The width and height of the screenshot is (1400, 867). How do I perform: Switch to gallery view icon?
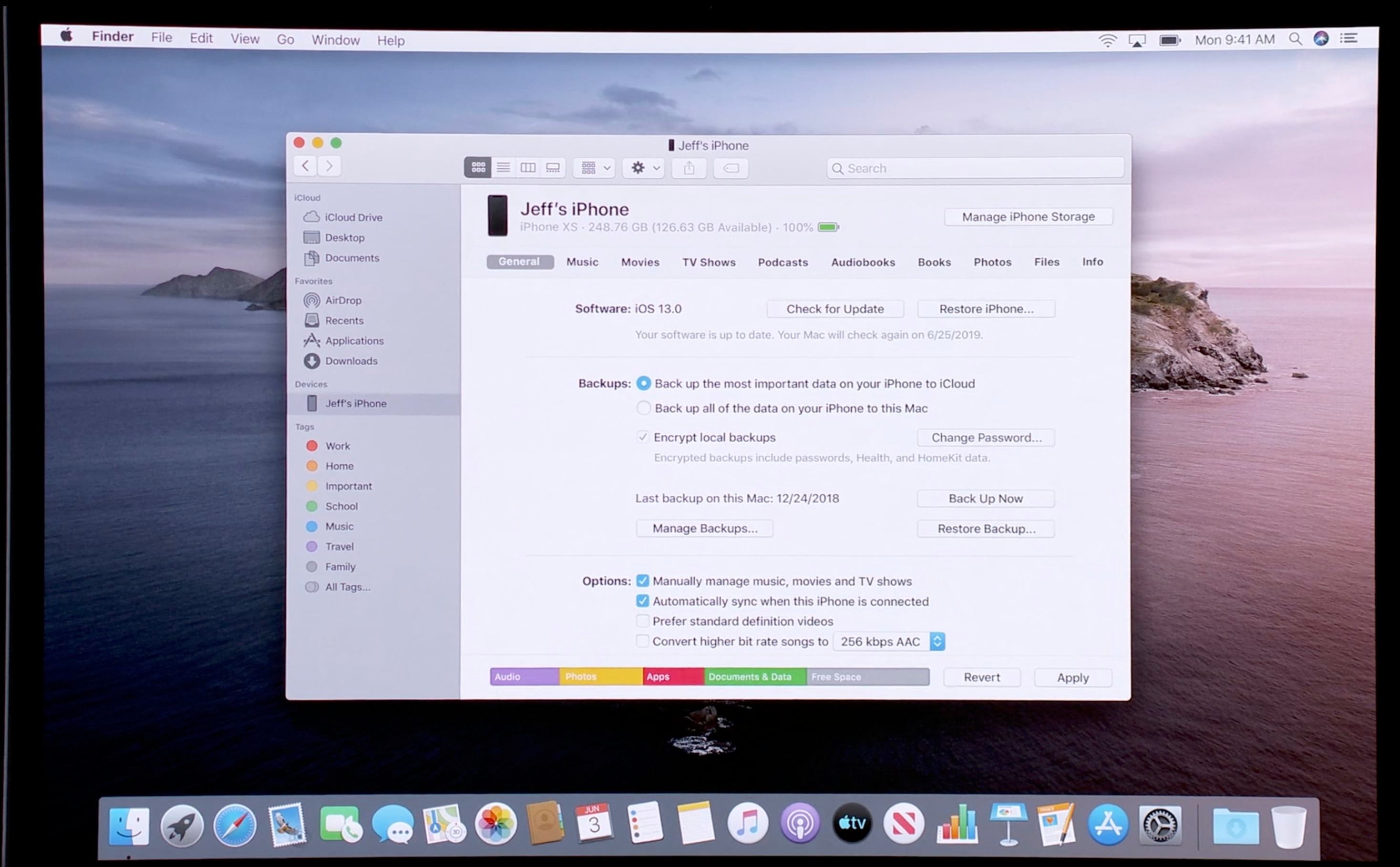pos(553,167)
